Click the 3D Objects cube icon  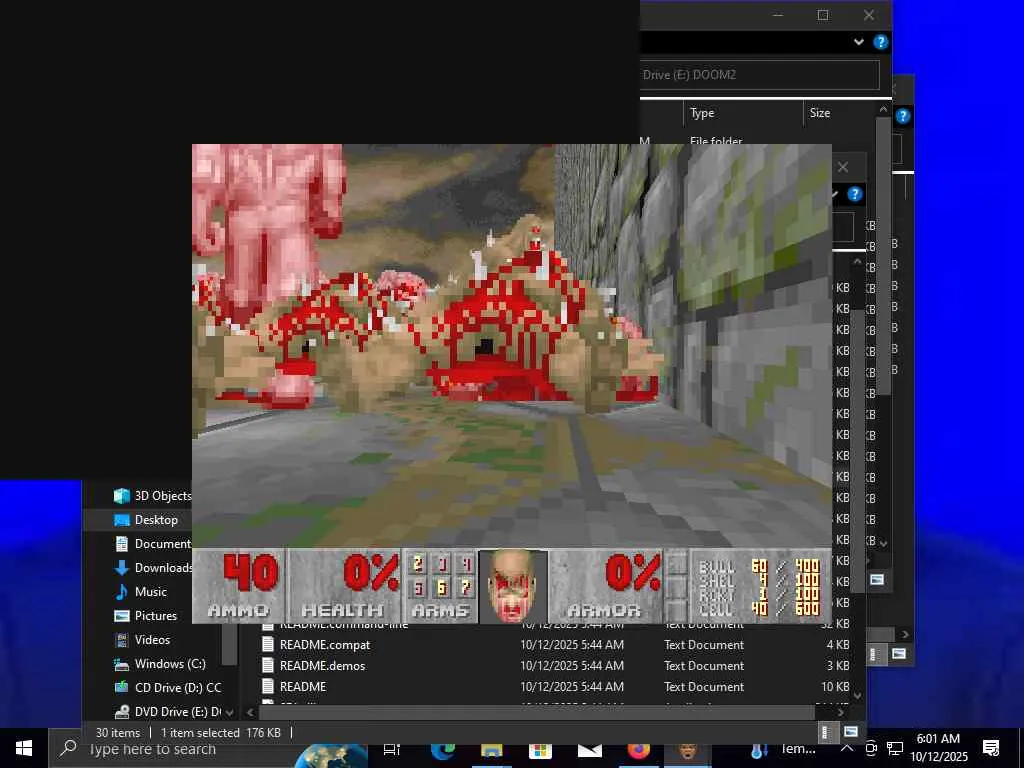pos(121,496)
